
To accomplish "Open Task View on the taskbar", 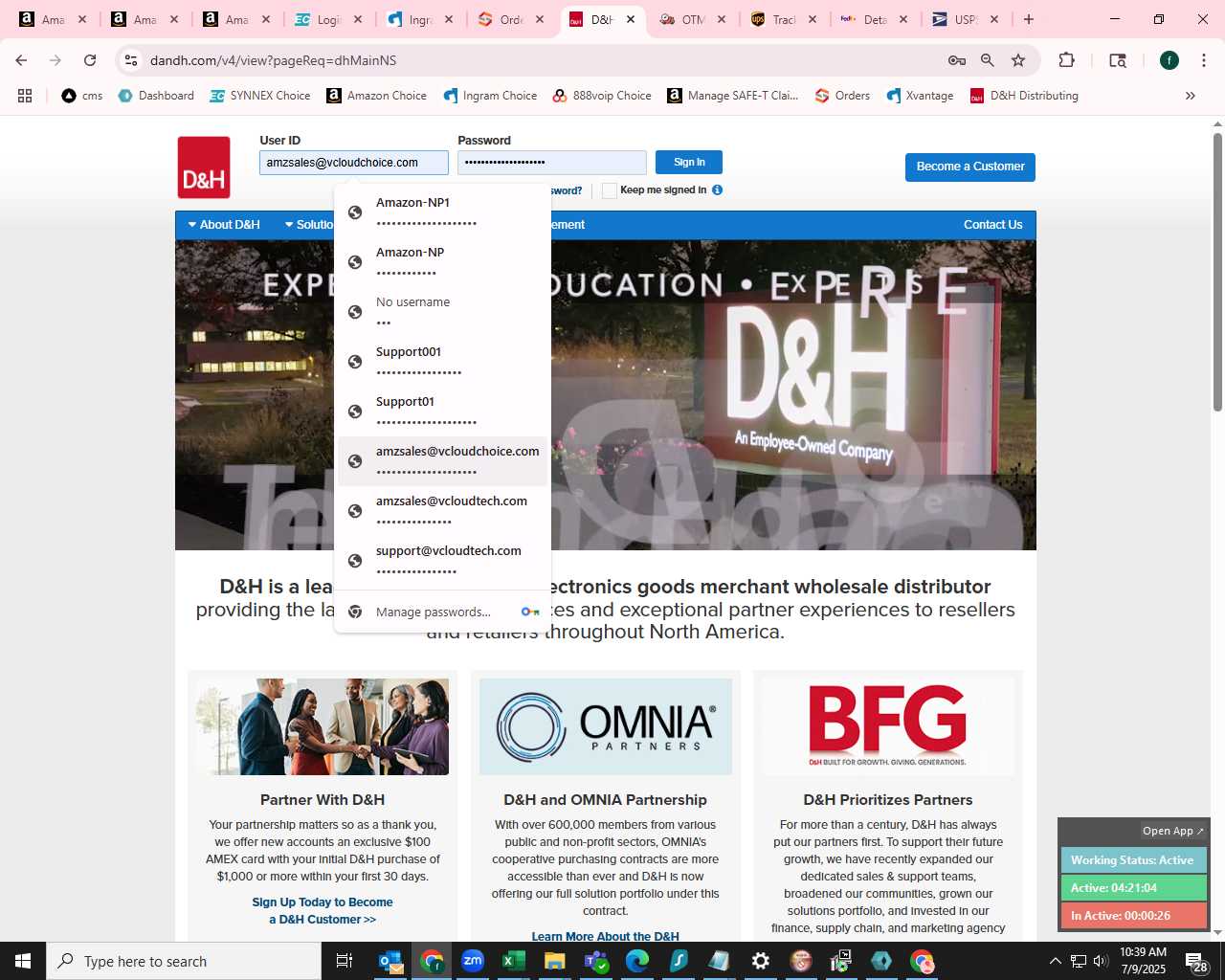I will coord(345,961).
